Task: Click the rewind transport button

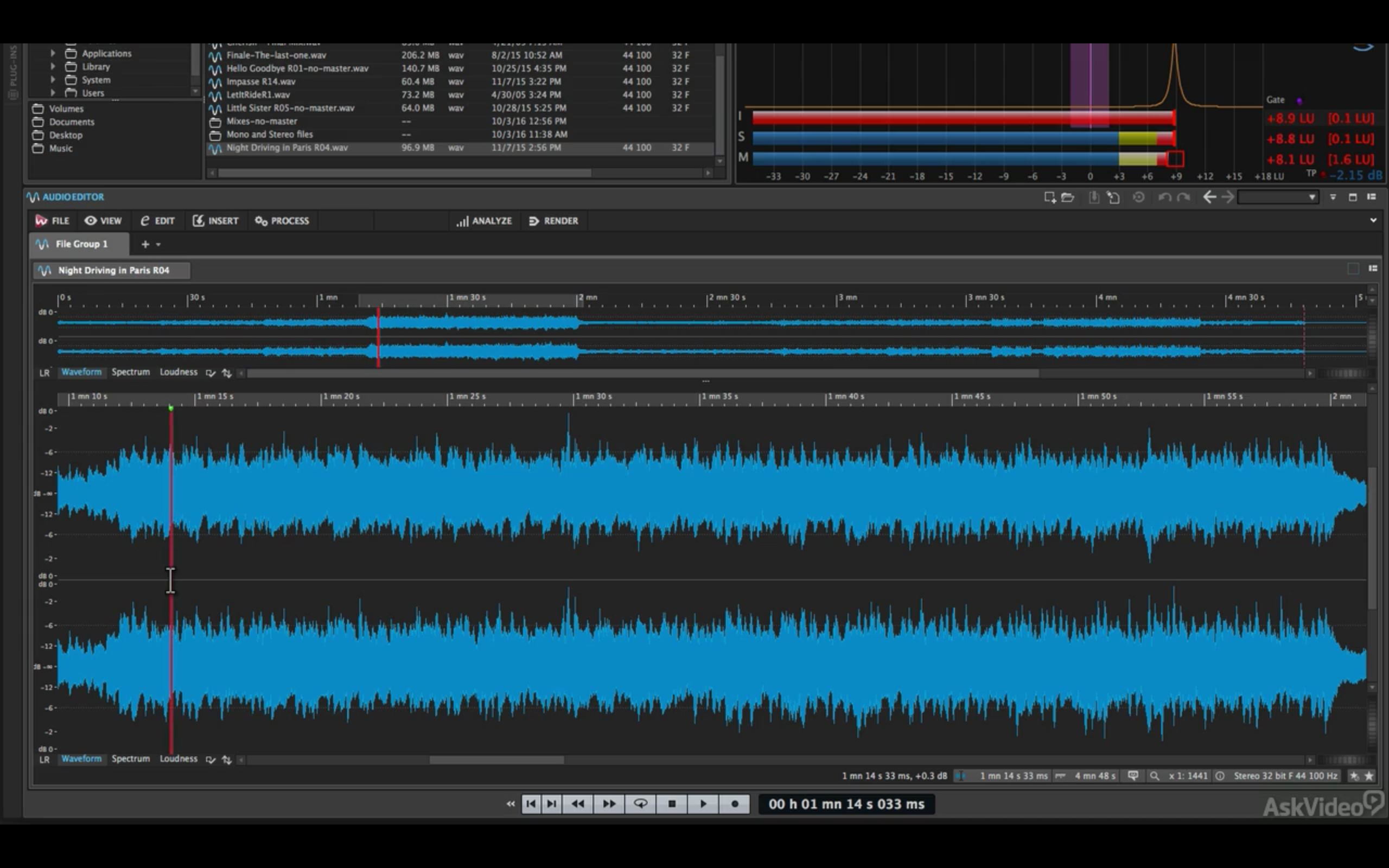Action: pyautogui.click(x=577, y=803)
